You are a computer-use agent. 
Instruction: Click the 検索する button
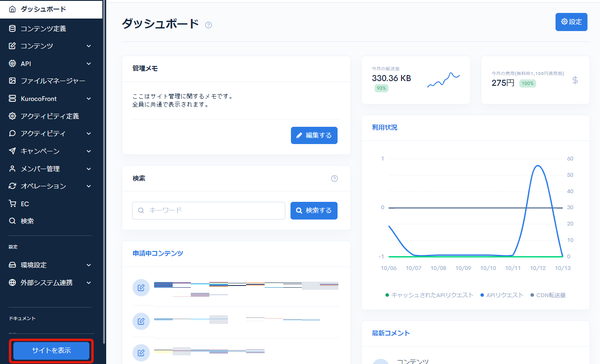314,211
